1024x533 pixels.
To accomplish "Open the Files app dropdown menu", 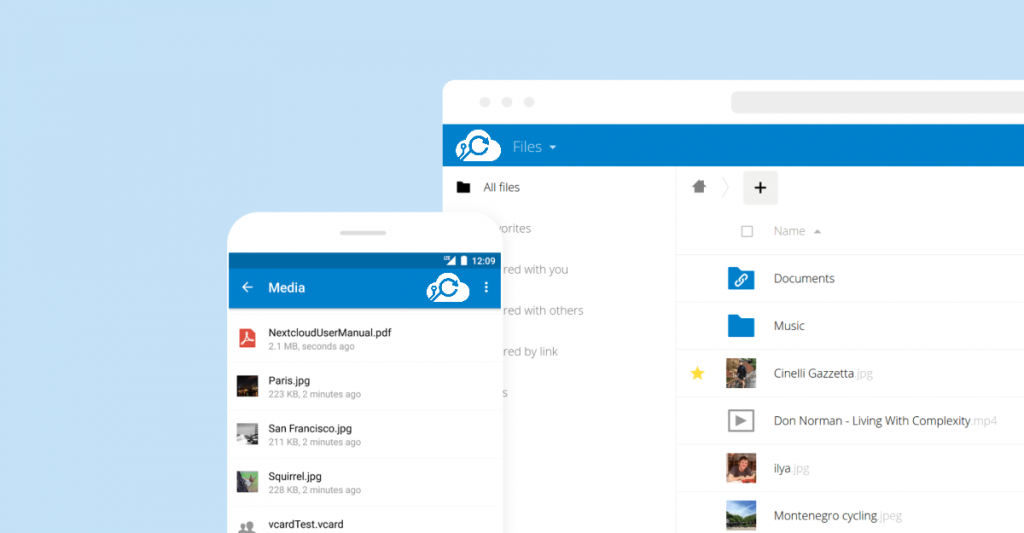I will [x=534, y=147].
